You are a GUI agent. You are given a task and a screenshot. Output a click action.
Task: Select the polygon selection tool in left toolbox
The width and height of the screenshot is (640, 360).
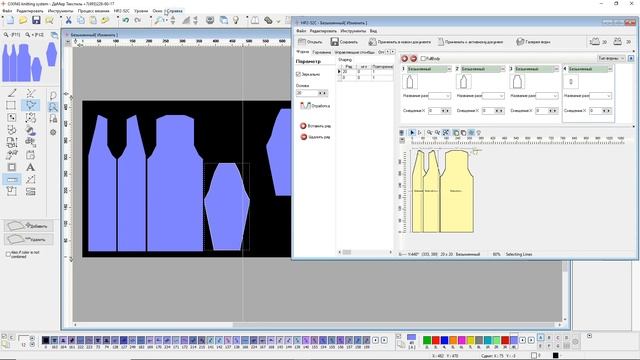31,105
